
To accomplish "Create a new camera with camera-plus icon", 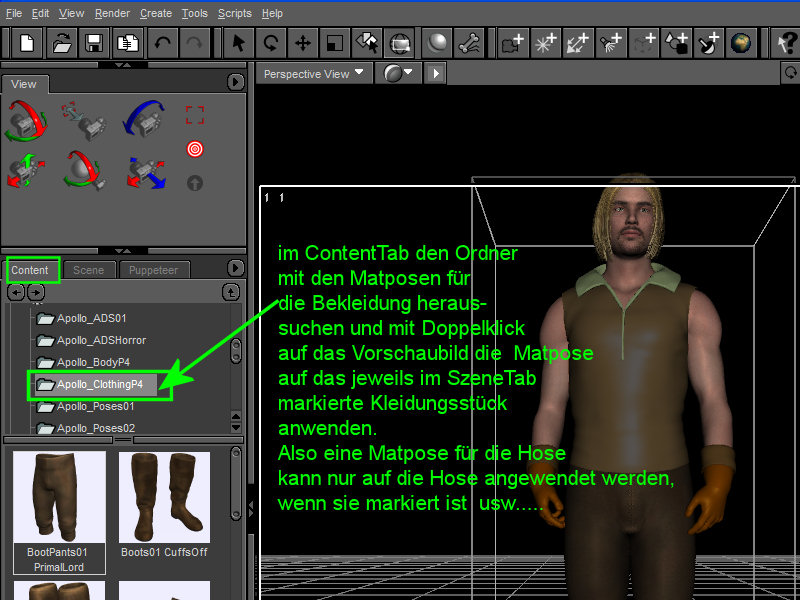I will click(x=513, y=43).
